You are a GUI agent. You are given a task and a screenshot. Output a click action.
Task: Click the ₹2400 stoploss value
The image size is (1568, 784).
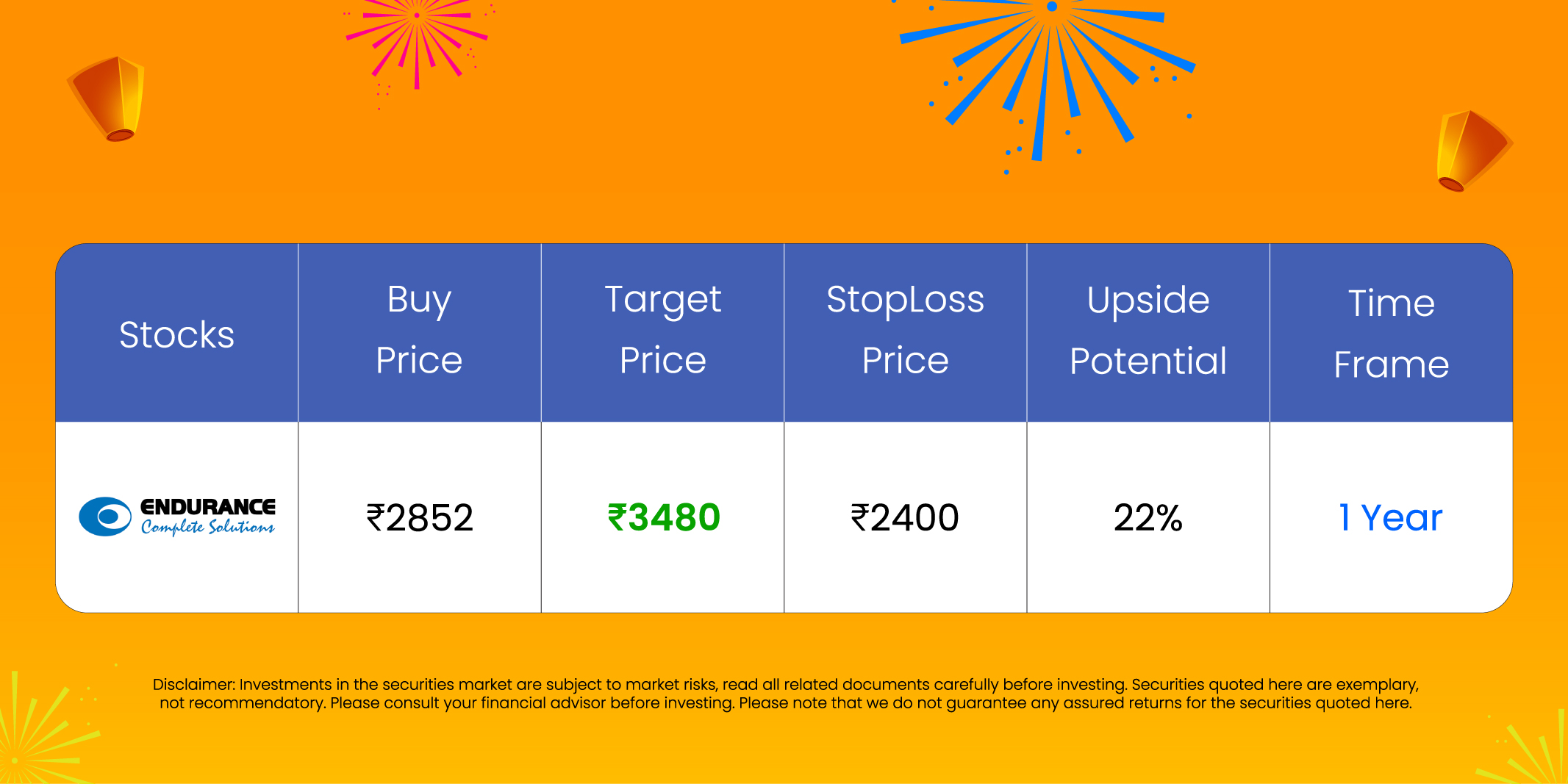905,517
